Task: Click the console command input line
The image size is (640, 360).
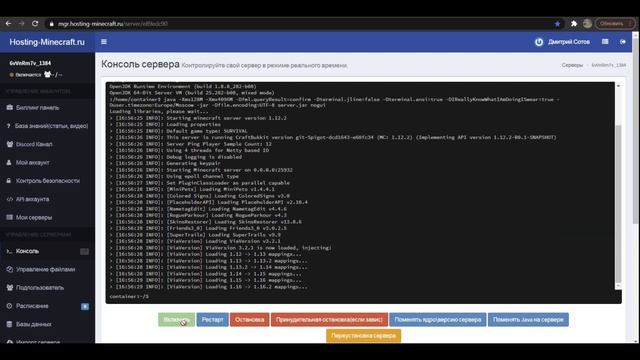Action: 363,296
